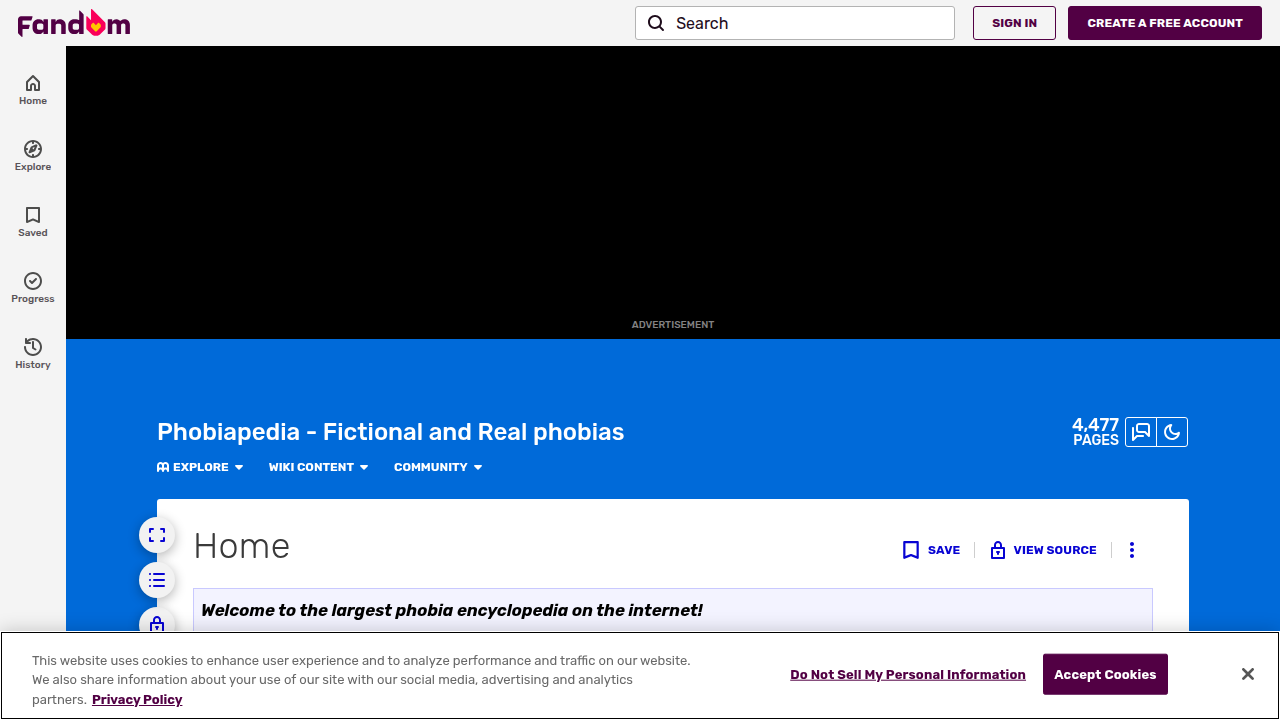This screenshot has width=1280, height=720.
Task: Click the Home page heading
Action: tap(242, 546)
